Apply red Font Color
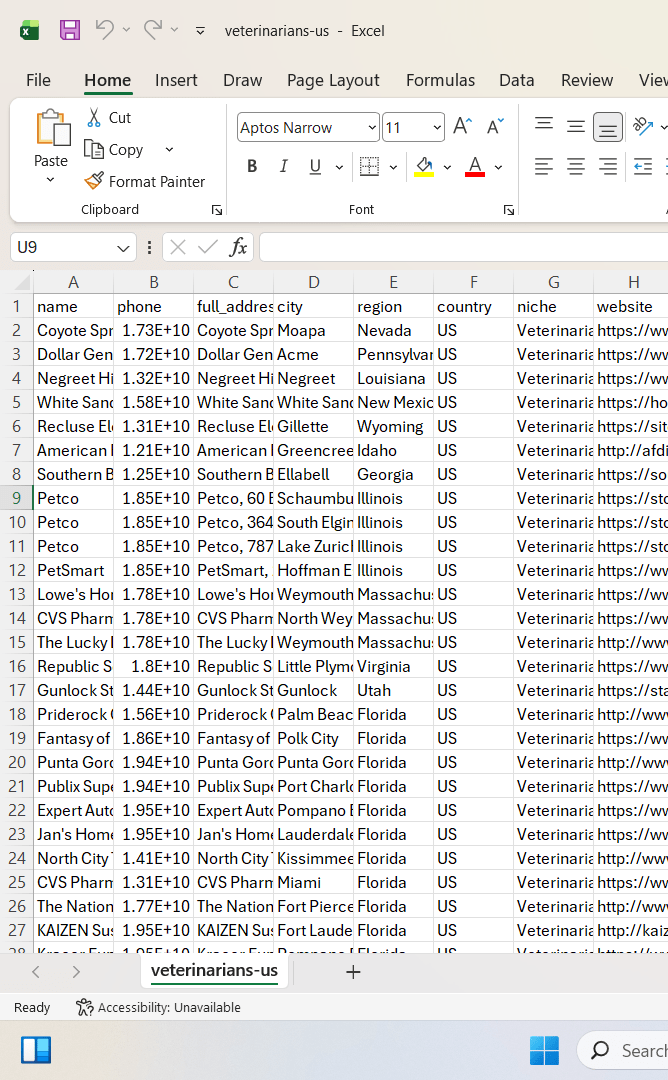The image size is (668, 1080). pos(475,167)
